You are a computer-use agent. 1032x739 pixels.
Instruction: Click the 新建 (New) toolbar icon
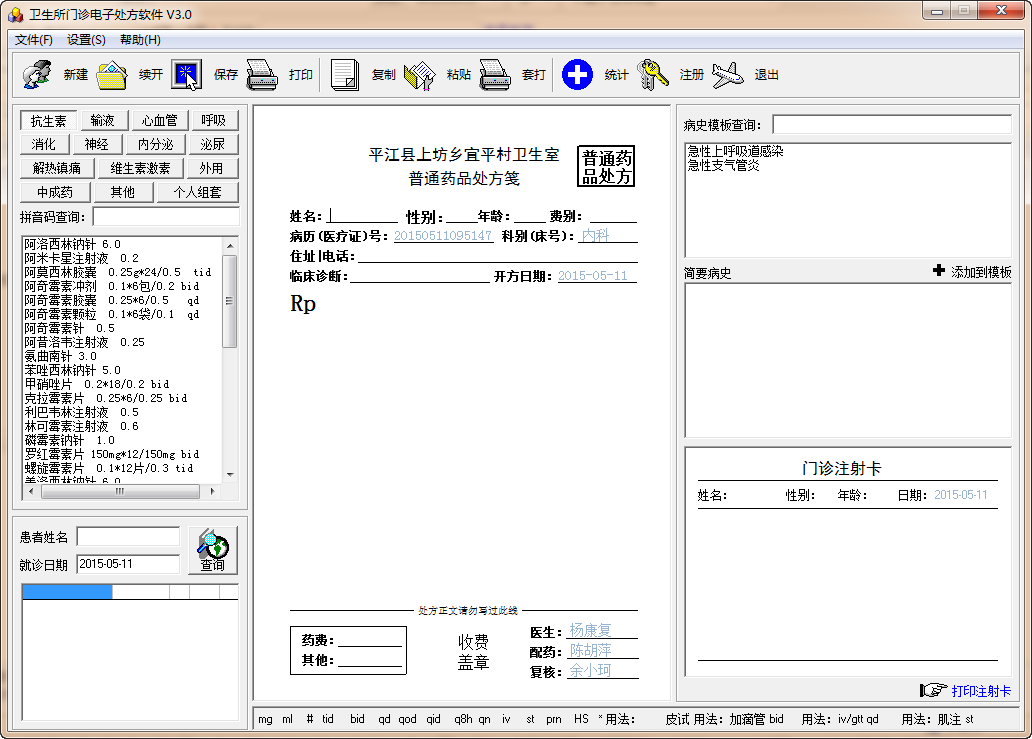point(37,75)
